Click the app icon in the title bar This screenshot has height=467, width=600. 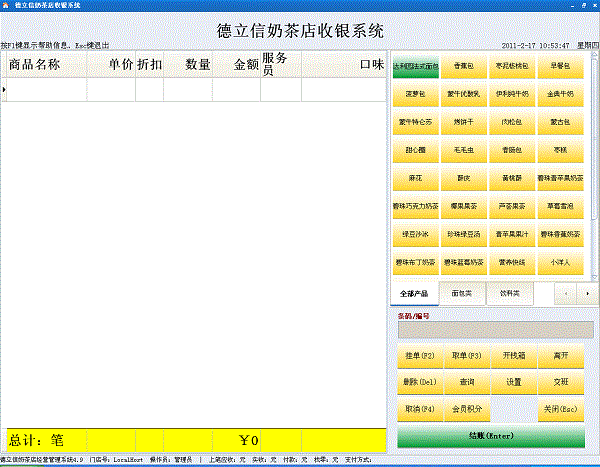pos(5,5)
